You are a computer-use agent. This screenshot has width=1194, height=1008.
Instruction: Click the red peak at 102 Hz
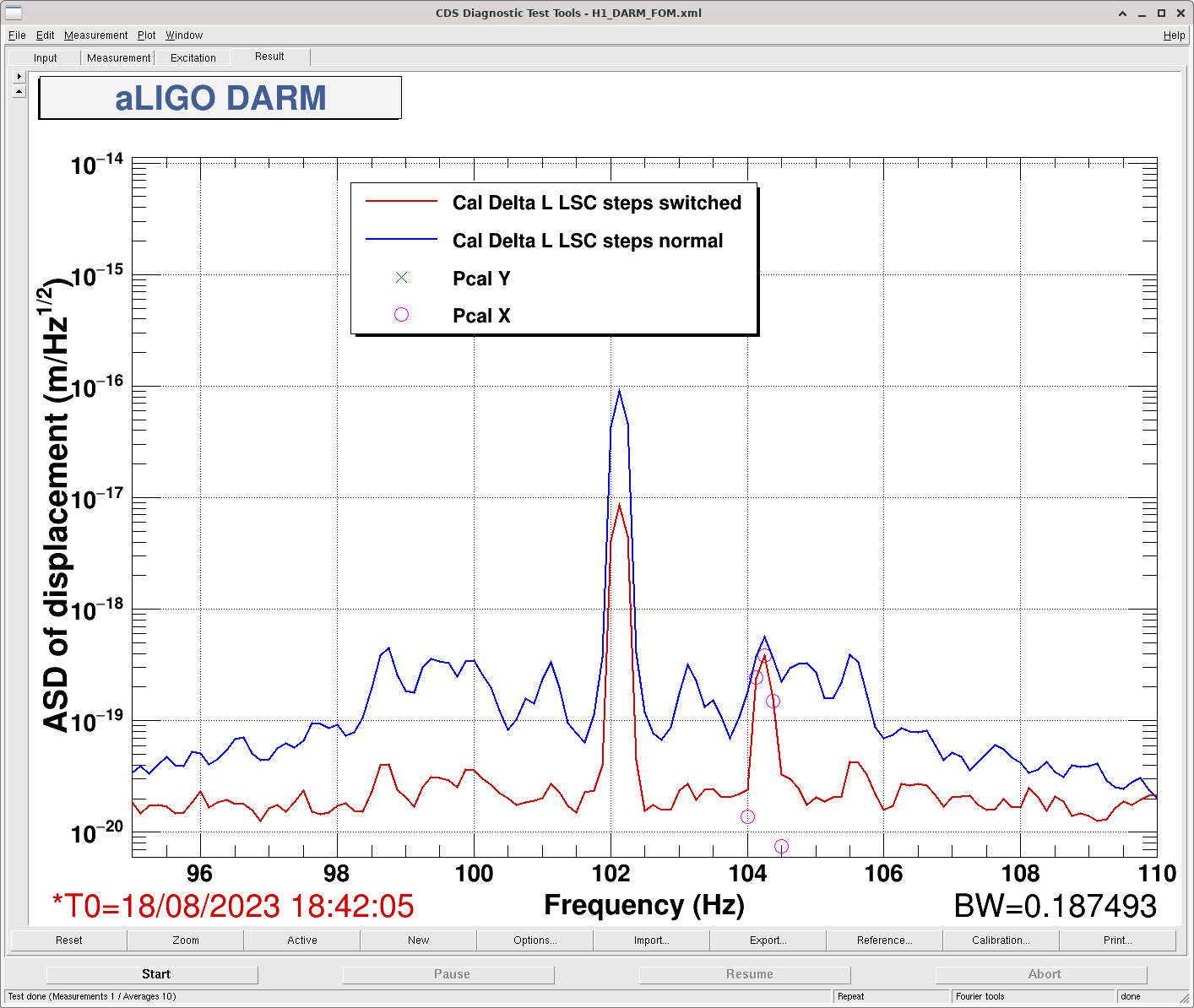click(619, 507)
